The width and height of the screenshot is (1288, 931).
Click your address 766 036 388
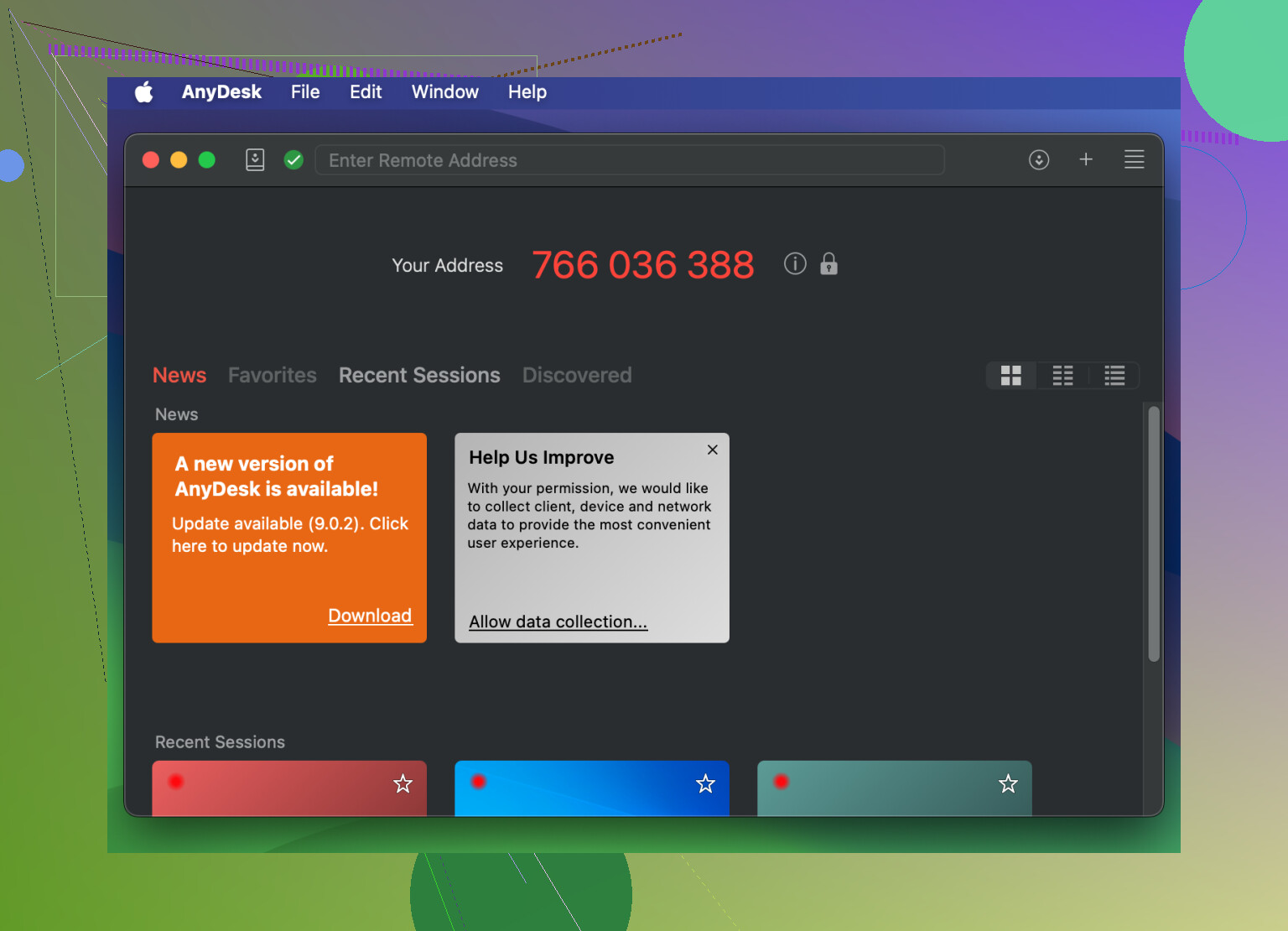tap(643, 265)
